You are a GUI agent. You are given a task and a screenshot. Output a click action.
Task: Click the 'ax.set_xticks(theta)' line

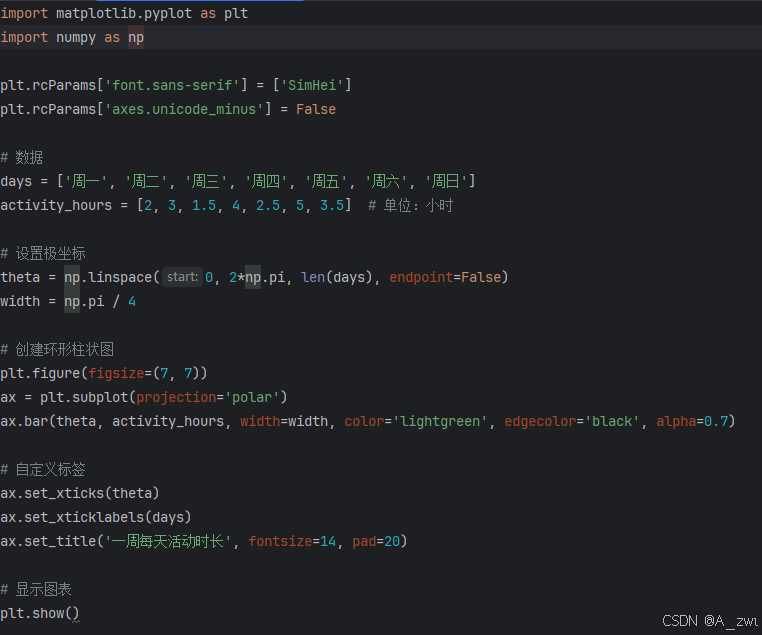[80, 493]
